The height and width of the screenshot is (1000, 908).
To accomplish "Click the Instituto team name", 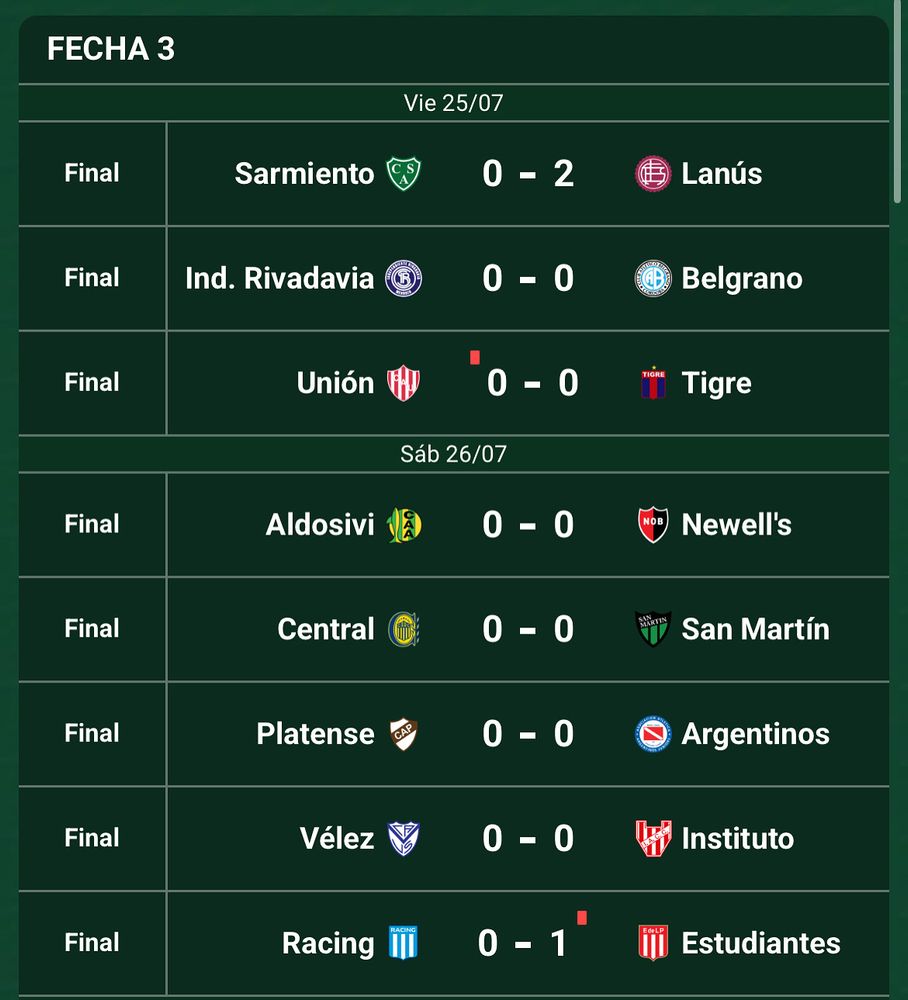I will point(738,839).
